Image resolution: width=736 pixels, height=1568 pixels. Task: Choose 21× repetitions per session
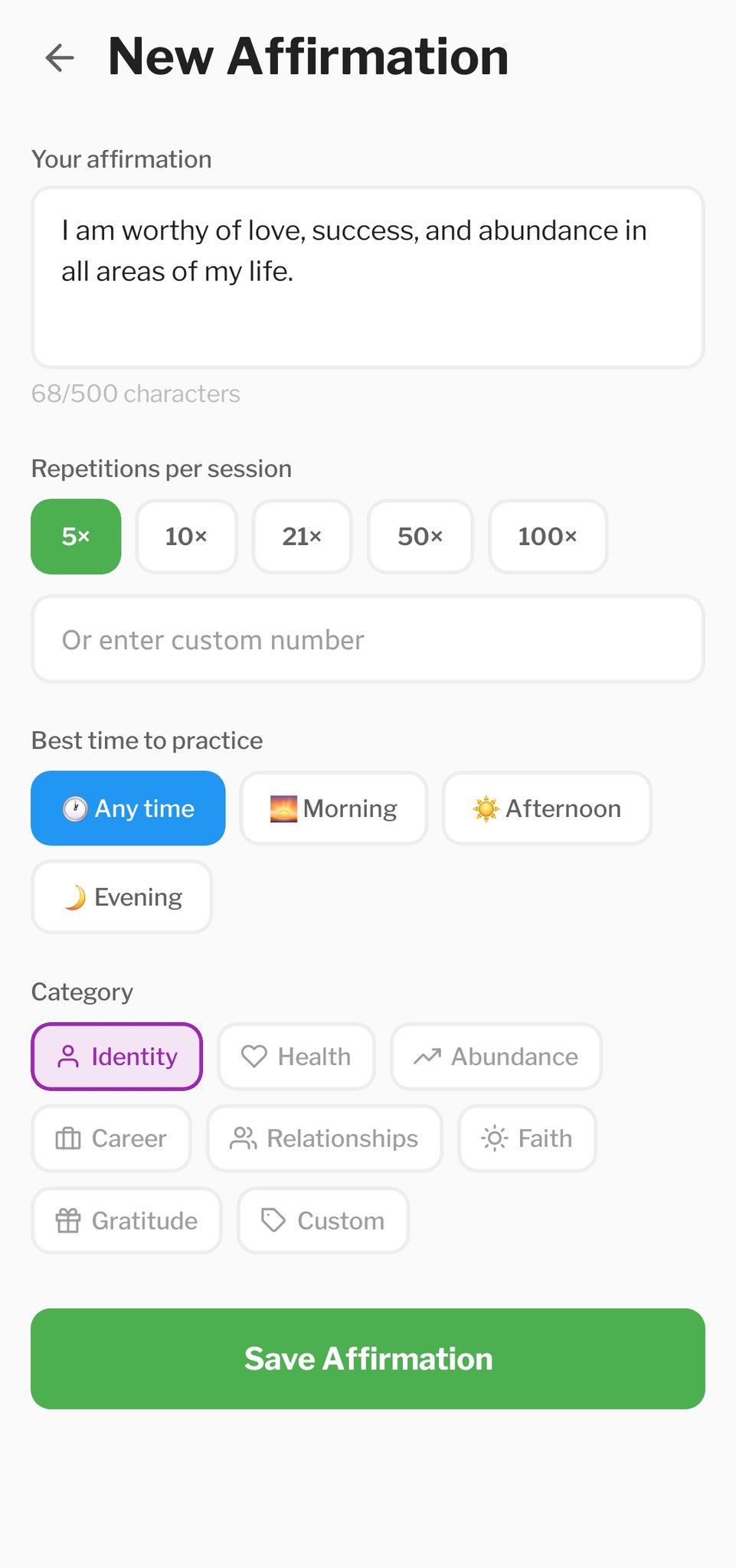[x=302, y=537]
